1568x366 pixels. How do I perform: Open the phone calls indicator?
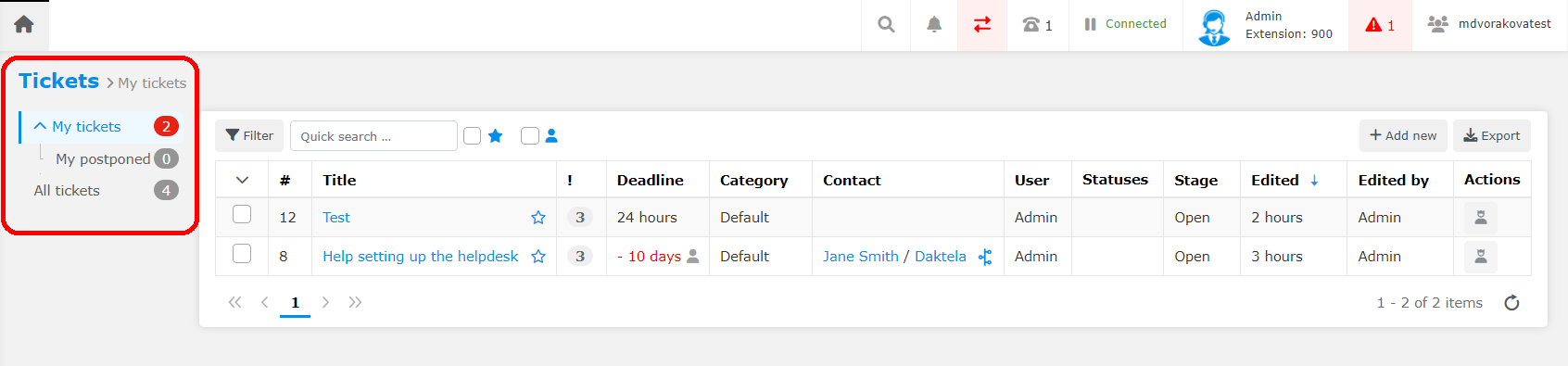pos(1037,25)
